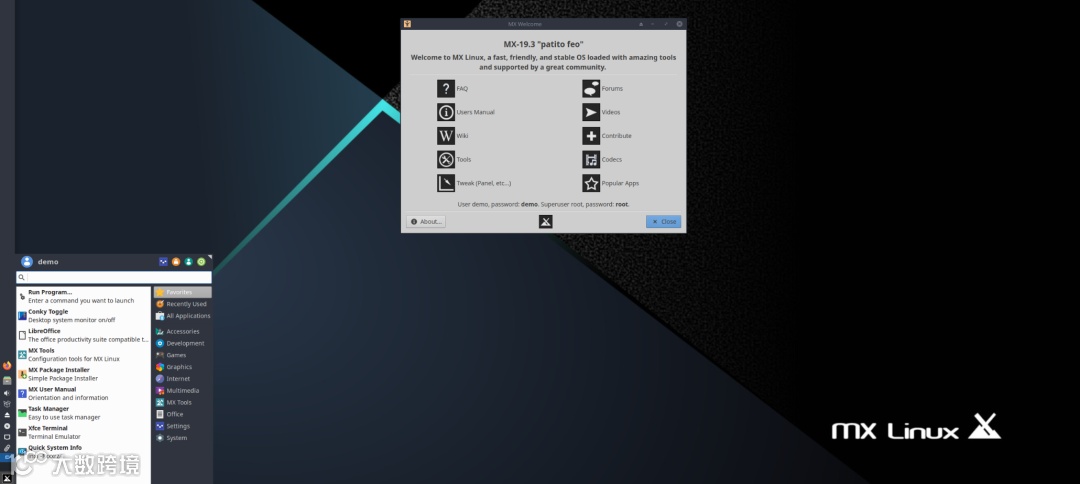
Task: Select the Accessories category
Action: point(183,331)
